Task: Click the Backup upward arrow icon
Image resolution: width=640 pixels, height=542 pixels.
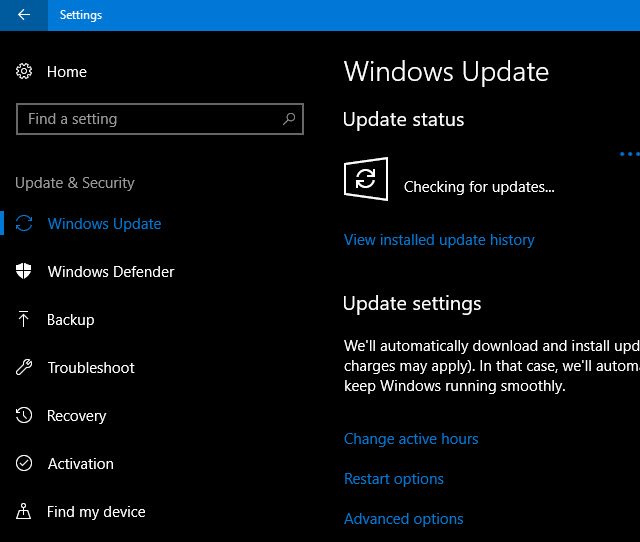Action: point(23,319)
